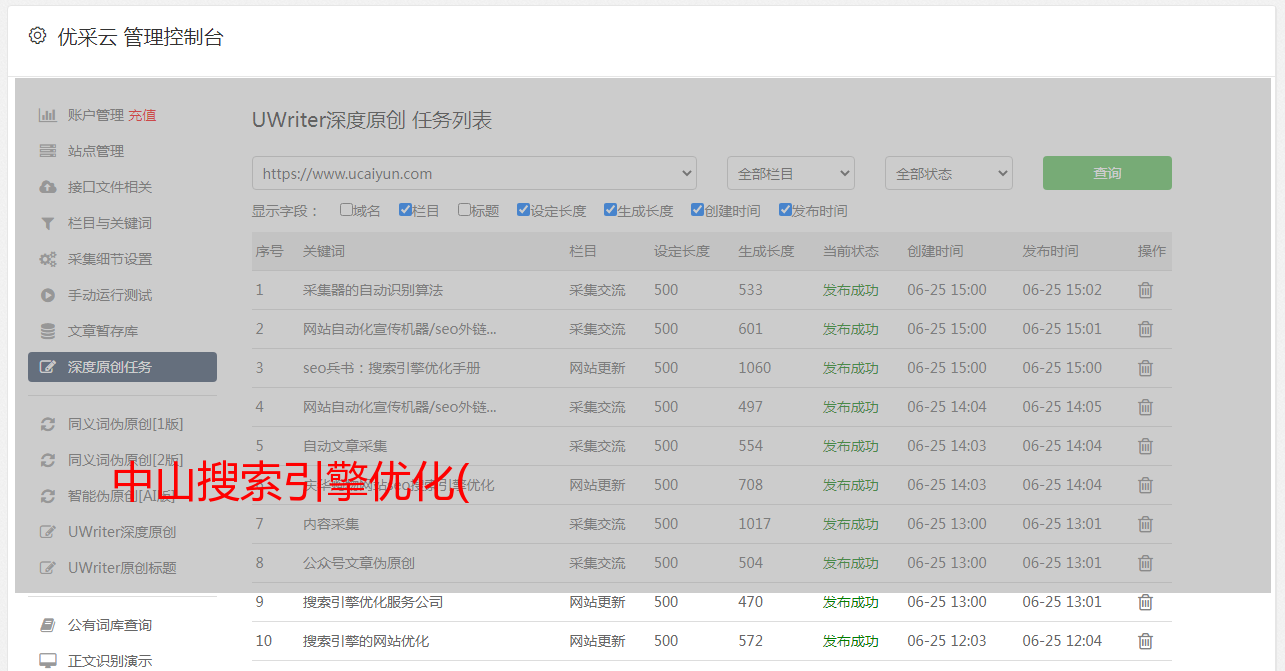Open 正文识别演示 sidebar link

click(110, 661)
